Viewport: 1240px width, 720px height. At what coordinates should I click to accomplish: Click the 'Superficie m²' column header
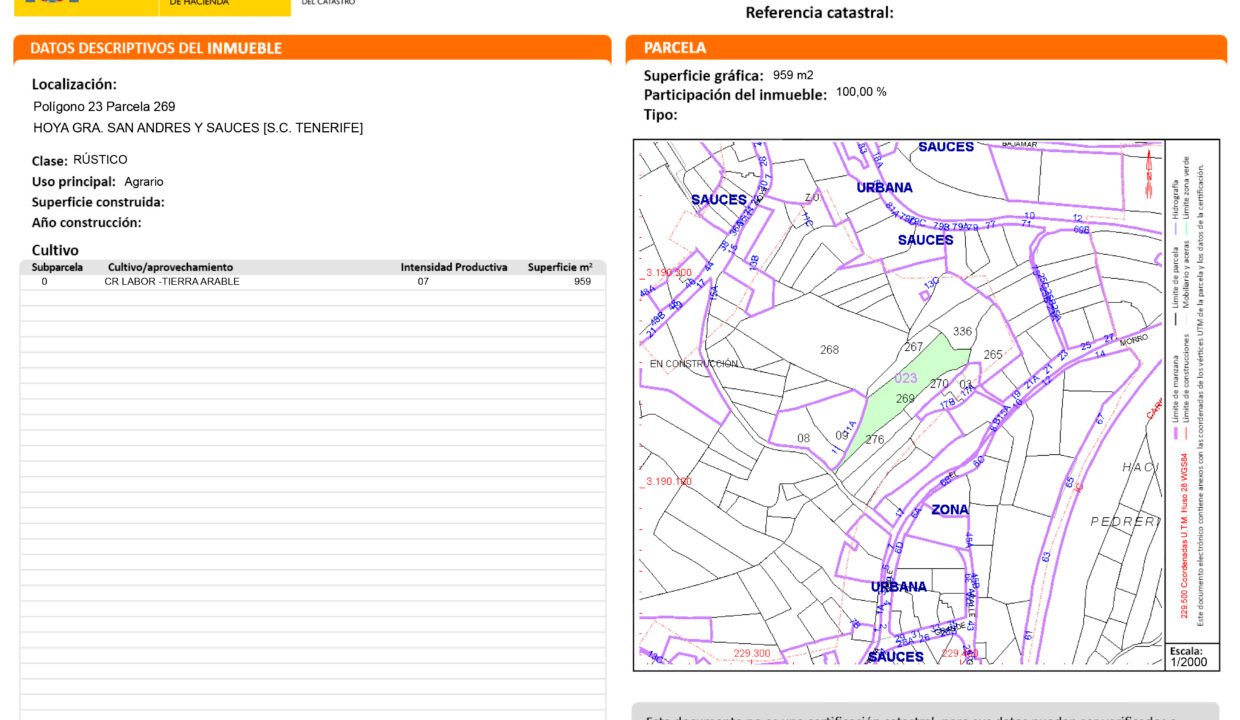(560, 267)
